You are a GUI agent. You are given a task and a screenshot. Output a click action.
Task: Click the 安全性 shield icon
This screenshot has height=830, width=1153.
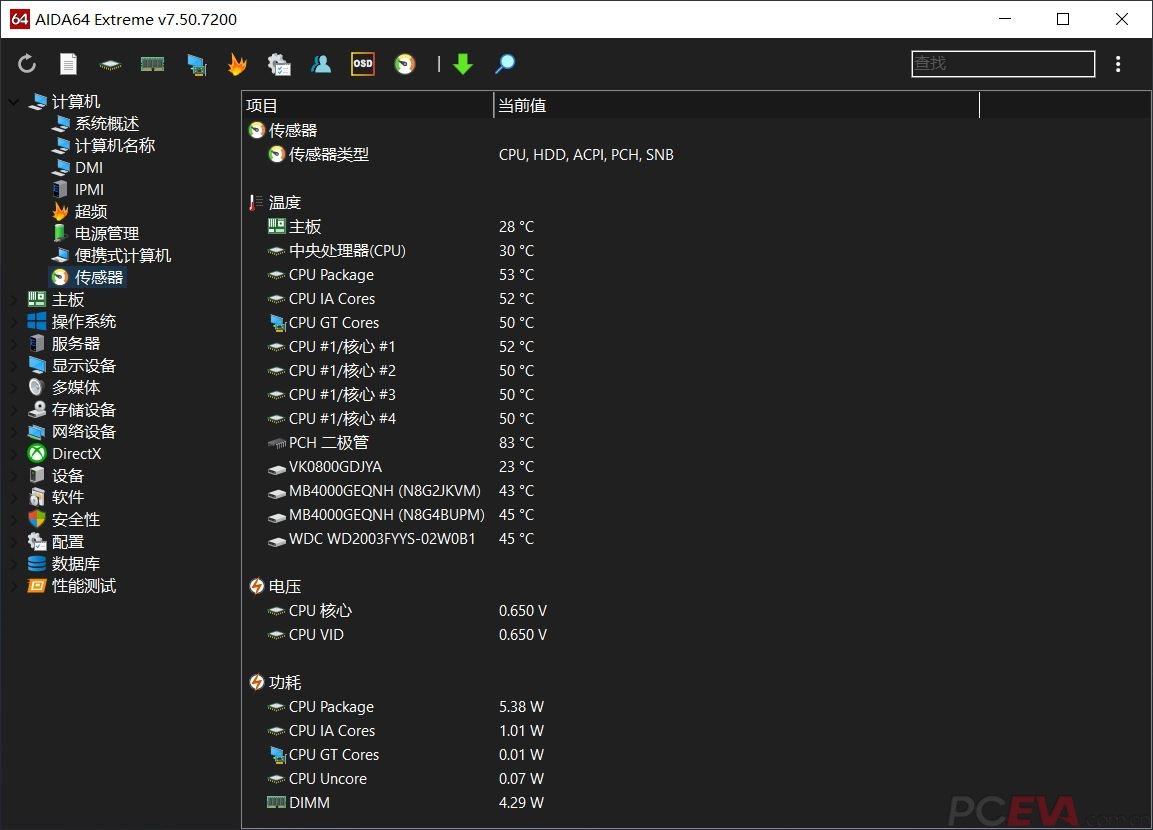pyautogui.click(x=37, y=520)
